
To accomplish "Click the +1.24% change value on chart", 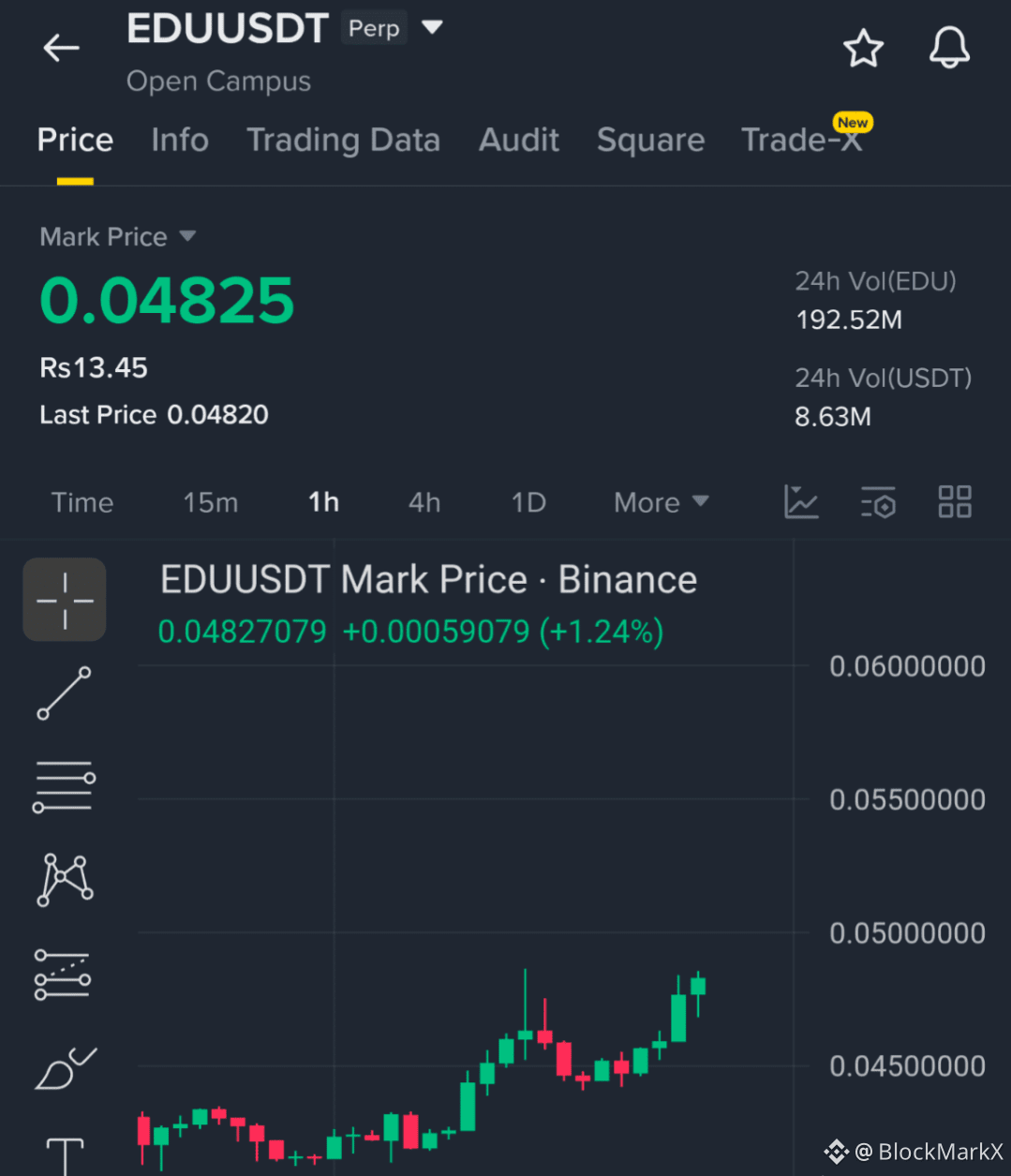I will tap(602, 632).
